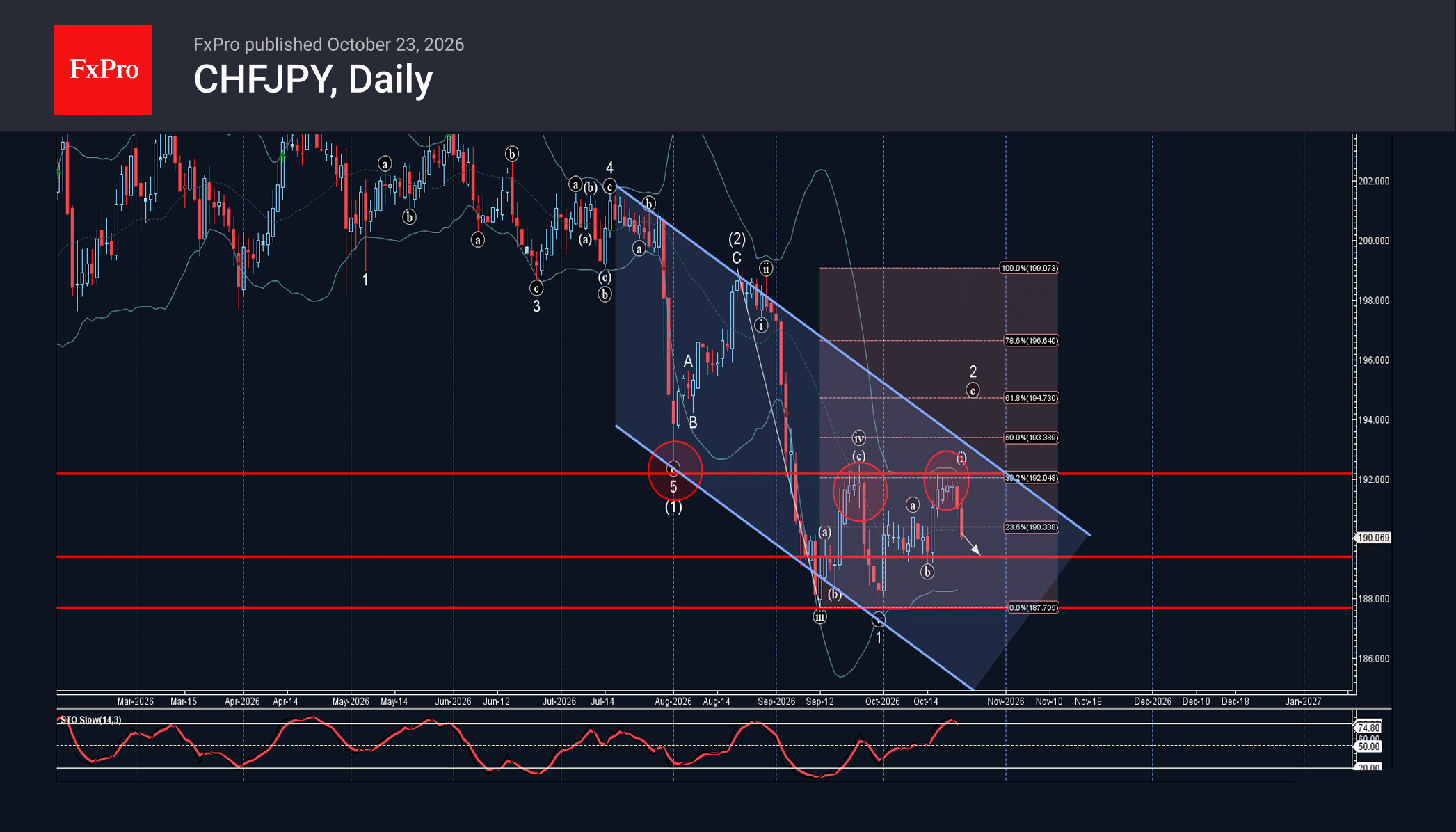Viewport: 1456px width, 832px height.
Task: Click the Sep-12 date axis label
Action: [x=819, y=701]
